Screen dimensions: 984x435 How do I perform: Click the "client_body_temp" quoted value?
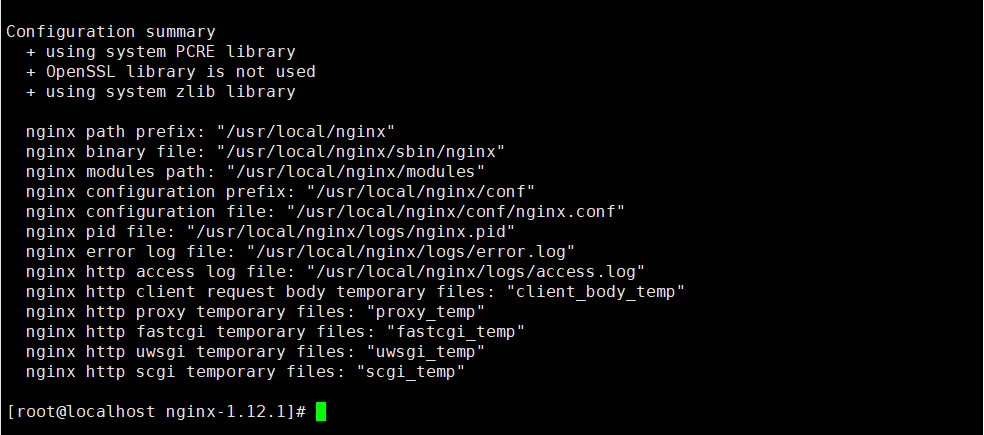coord(595,292)
